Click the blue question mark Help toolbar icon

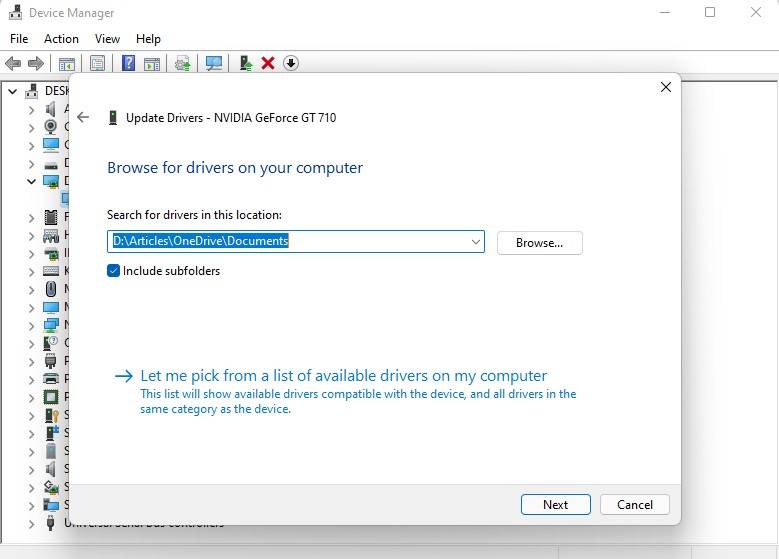coord(128,63)
